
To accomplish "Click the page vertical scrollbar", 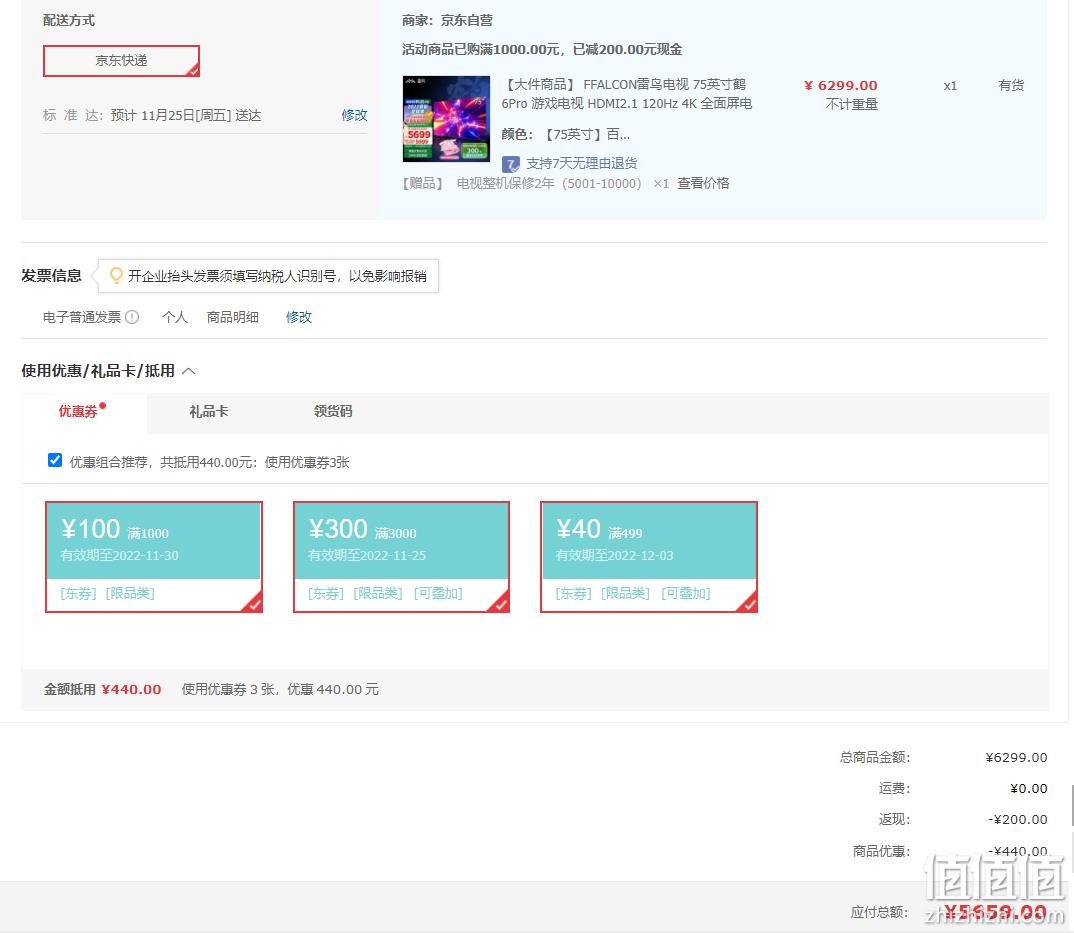I will 1071,806.
